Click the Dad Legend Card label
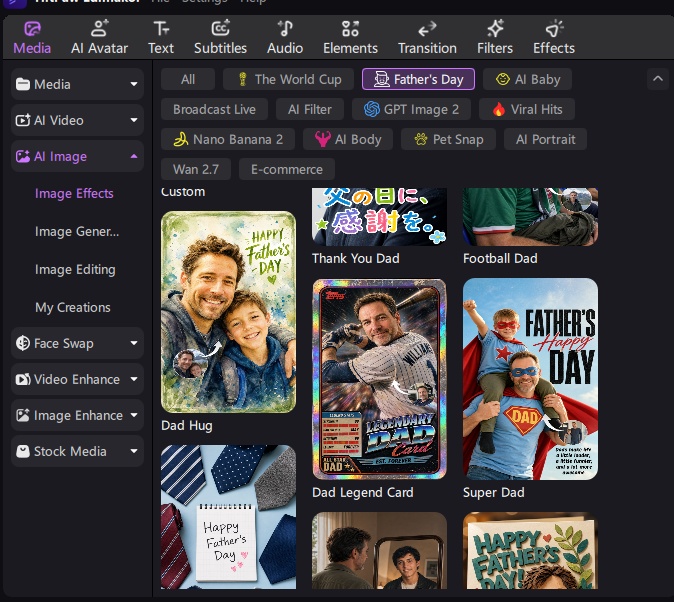674x602 pixels. 363,492
